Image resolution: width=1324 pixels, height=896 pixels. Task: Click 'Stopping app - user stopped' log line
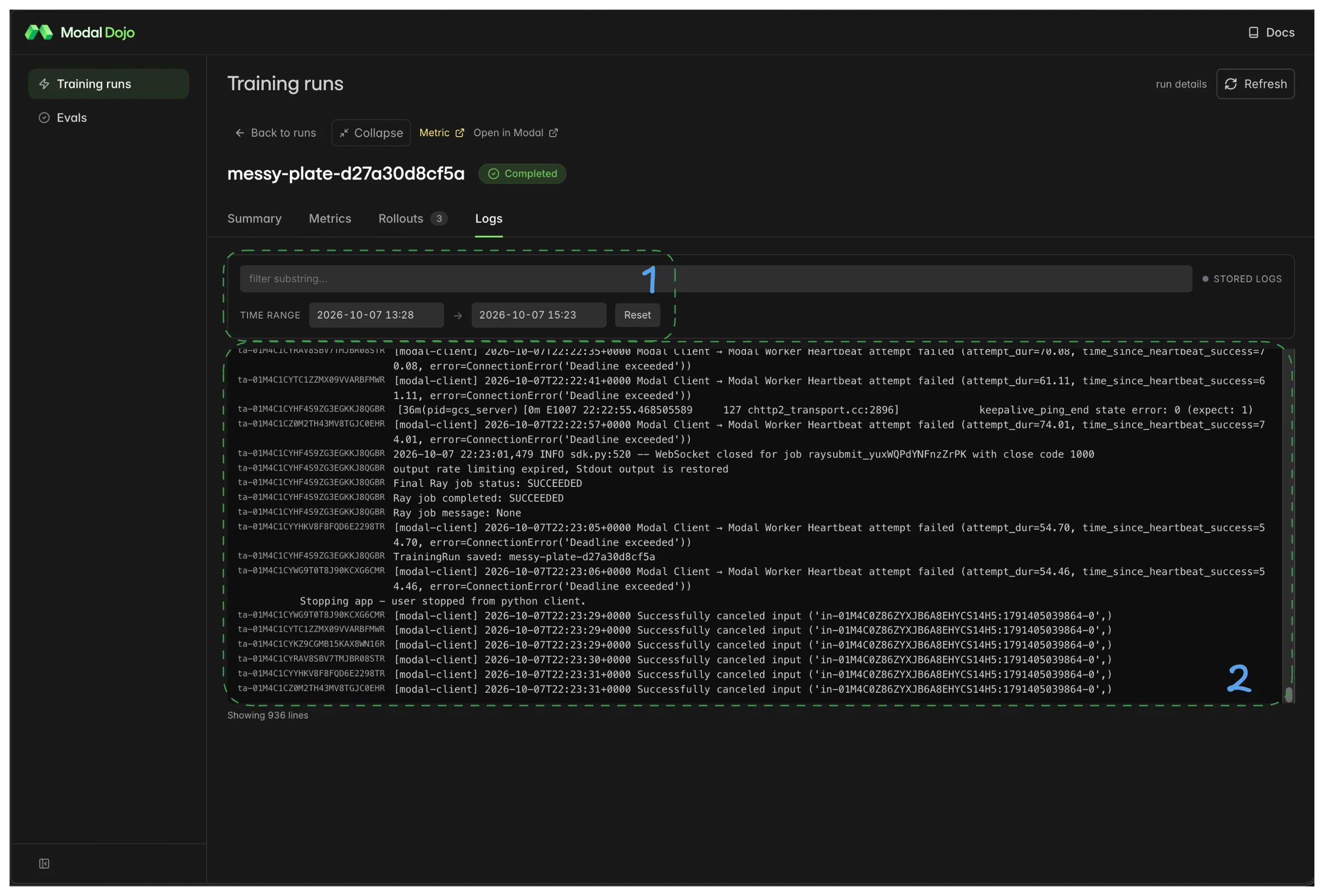442,601
